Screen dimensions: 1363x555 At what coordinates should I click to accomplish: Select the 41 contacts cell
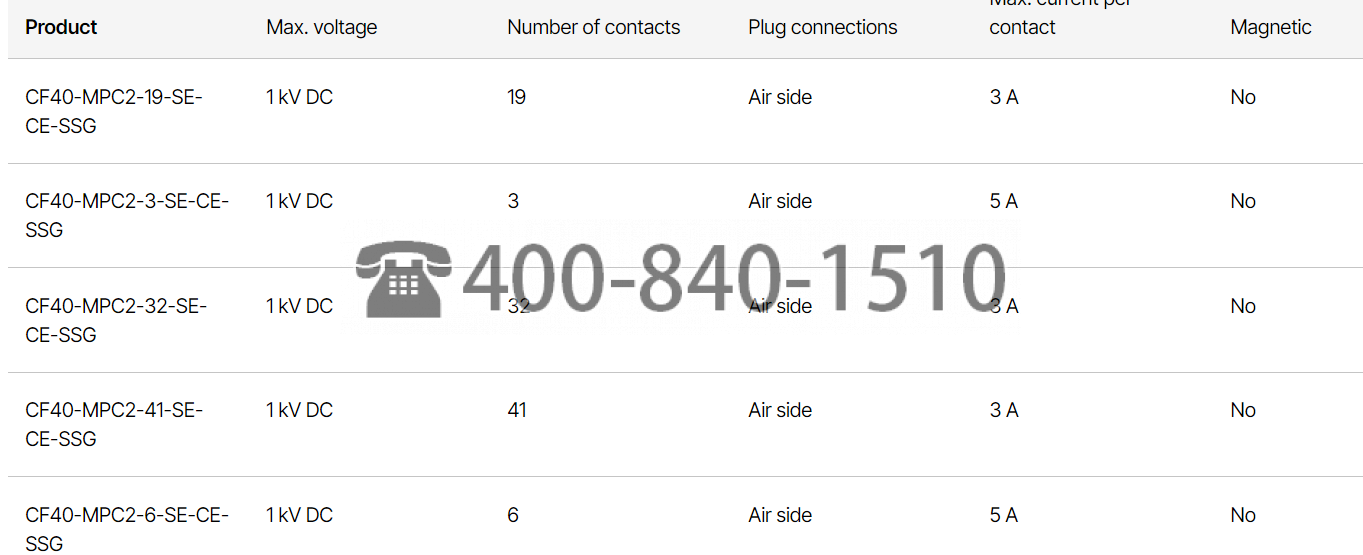pos(517,410)
